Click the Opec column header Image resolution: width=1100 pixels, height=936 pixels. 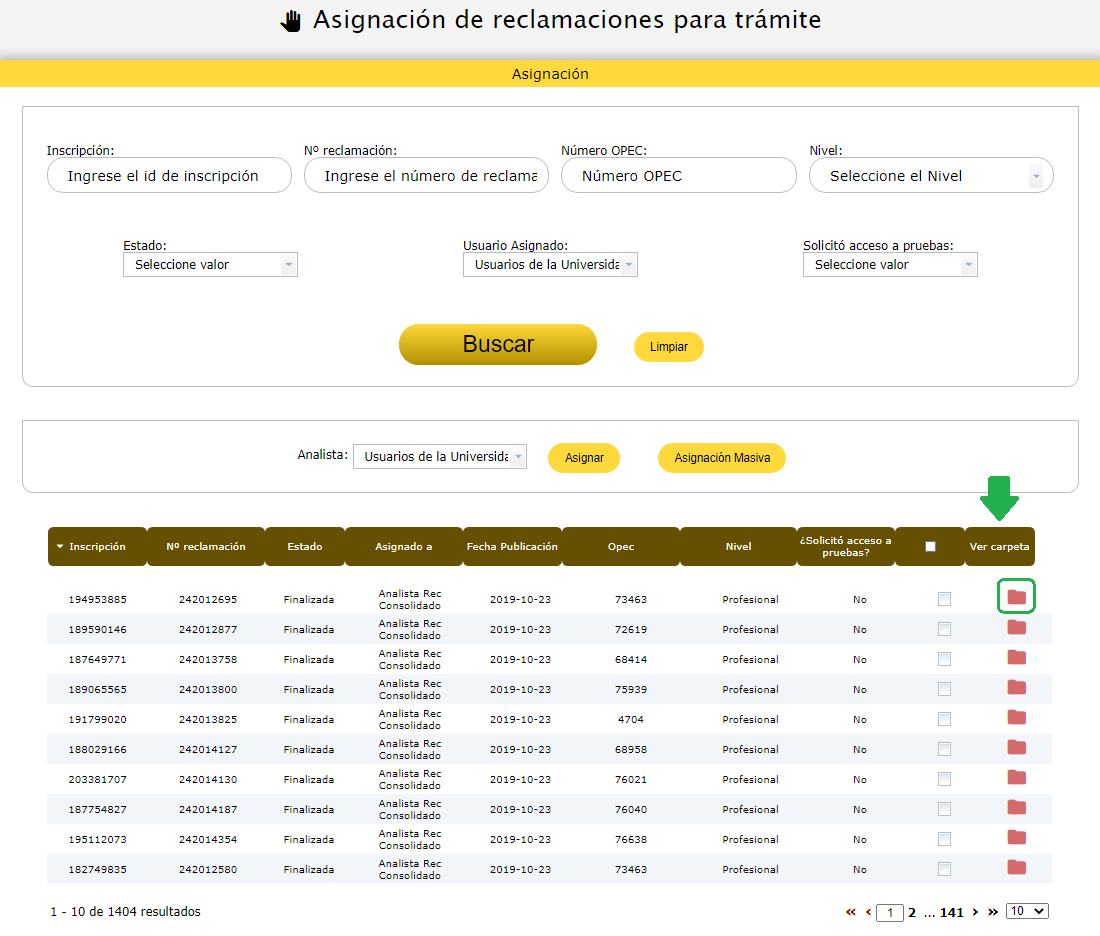click(620, 547)
